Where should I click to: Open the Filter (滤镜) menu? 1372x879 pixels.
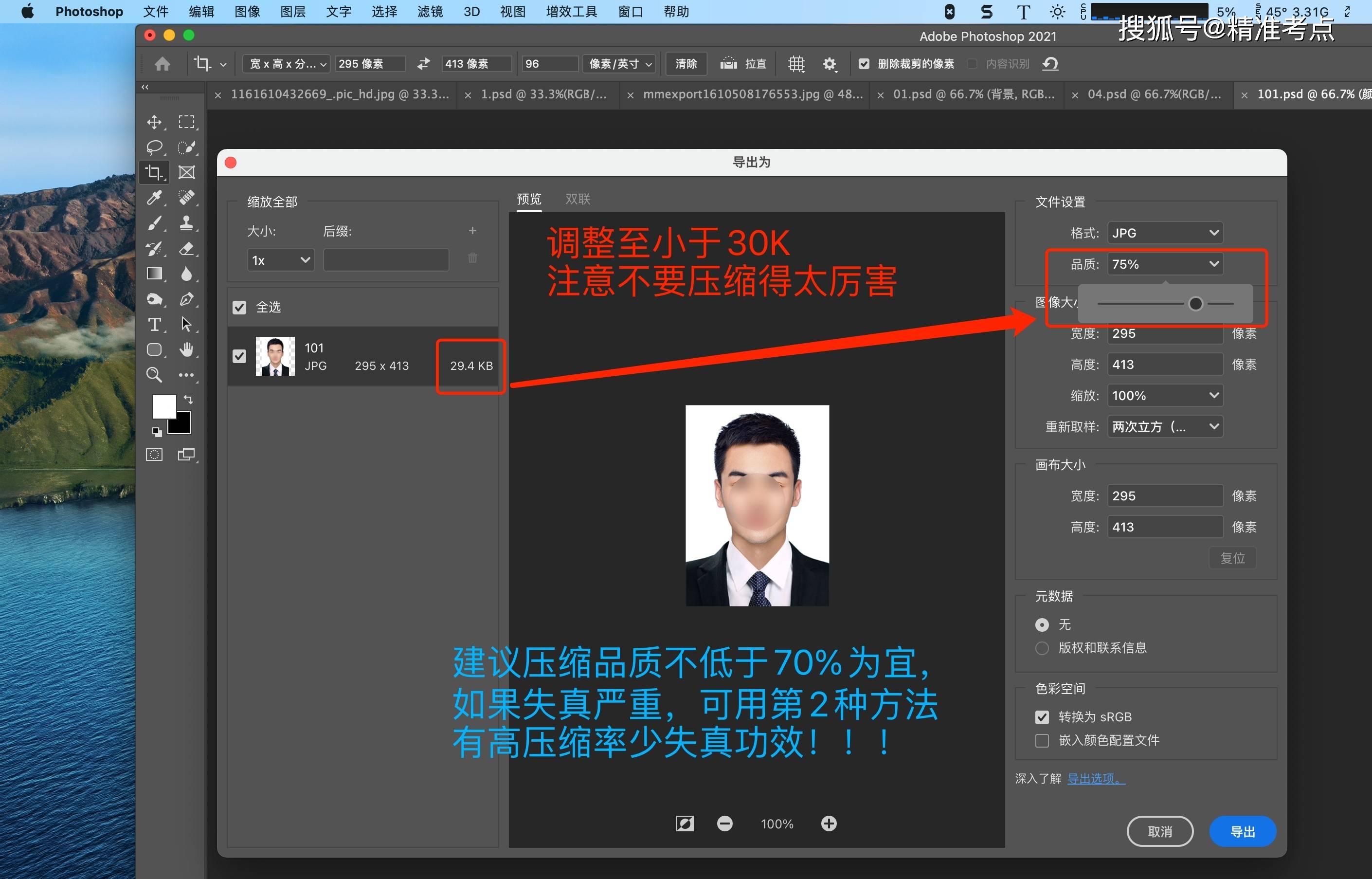coord(430,11)
